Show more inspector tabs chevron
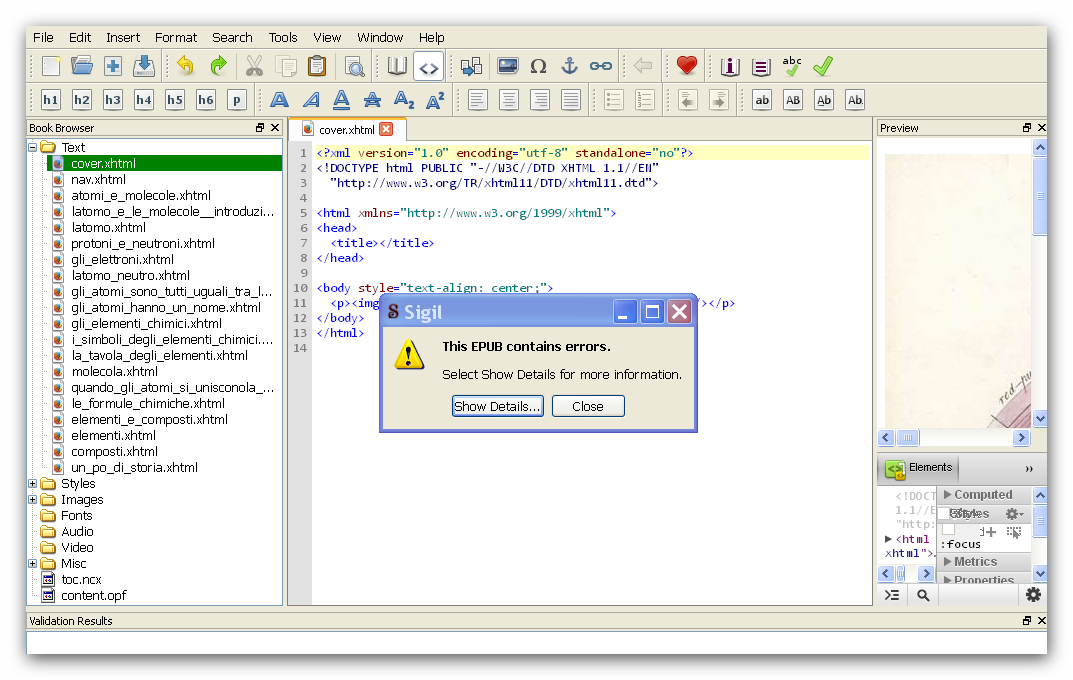Screen dimensions: 1073x680 coord(1029,469)
